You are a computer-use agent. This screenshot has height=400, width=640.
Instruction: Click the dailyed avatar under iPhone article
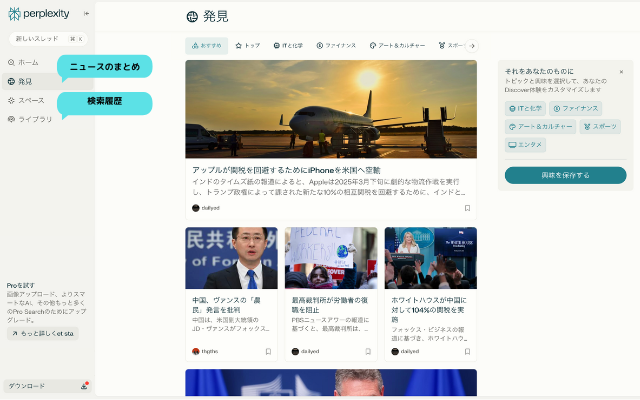[196, 208]
